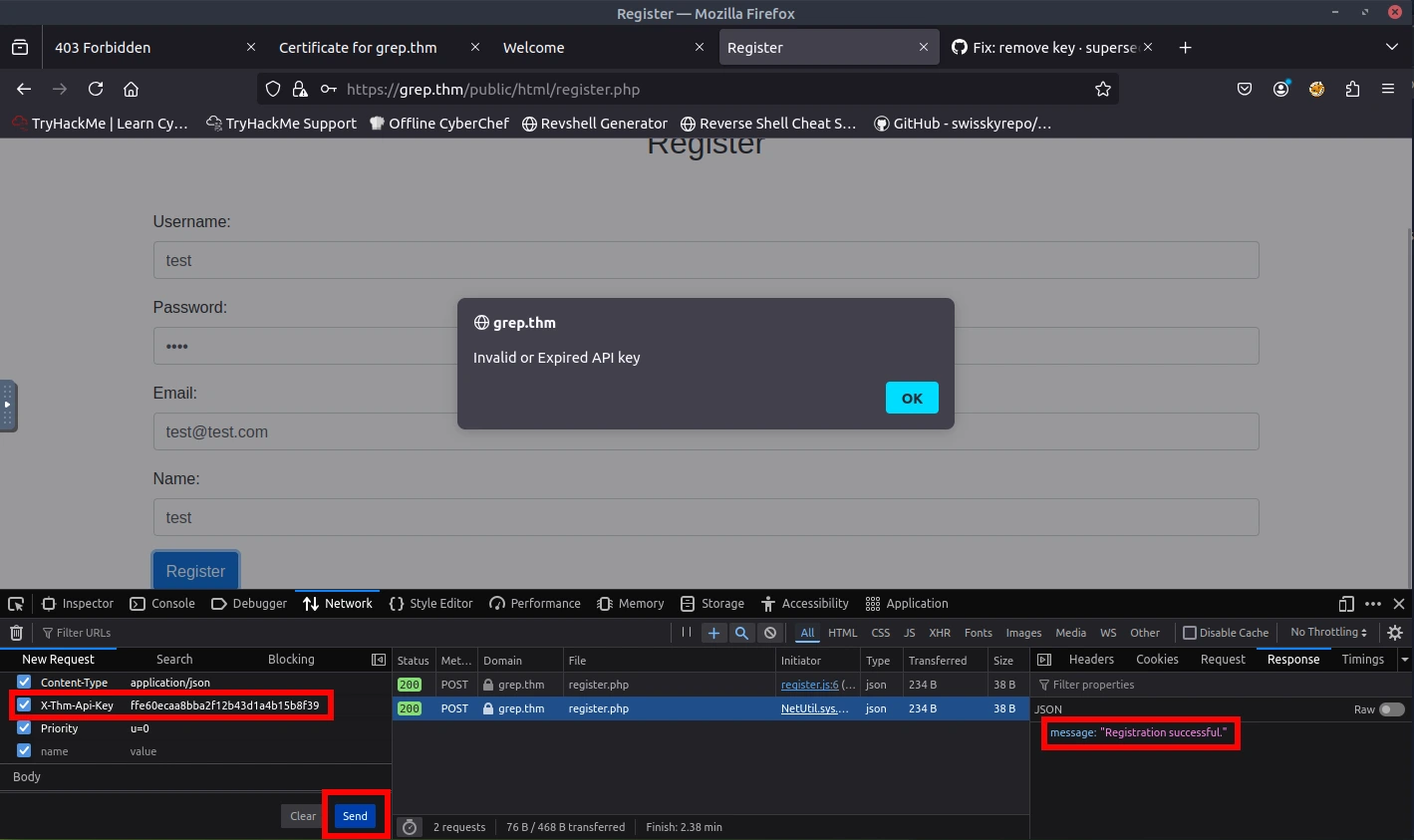Viewport: 1414px width, 840px height.
Task: Switch to the Headers tab
Action: point(1091,660)
